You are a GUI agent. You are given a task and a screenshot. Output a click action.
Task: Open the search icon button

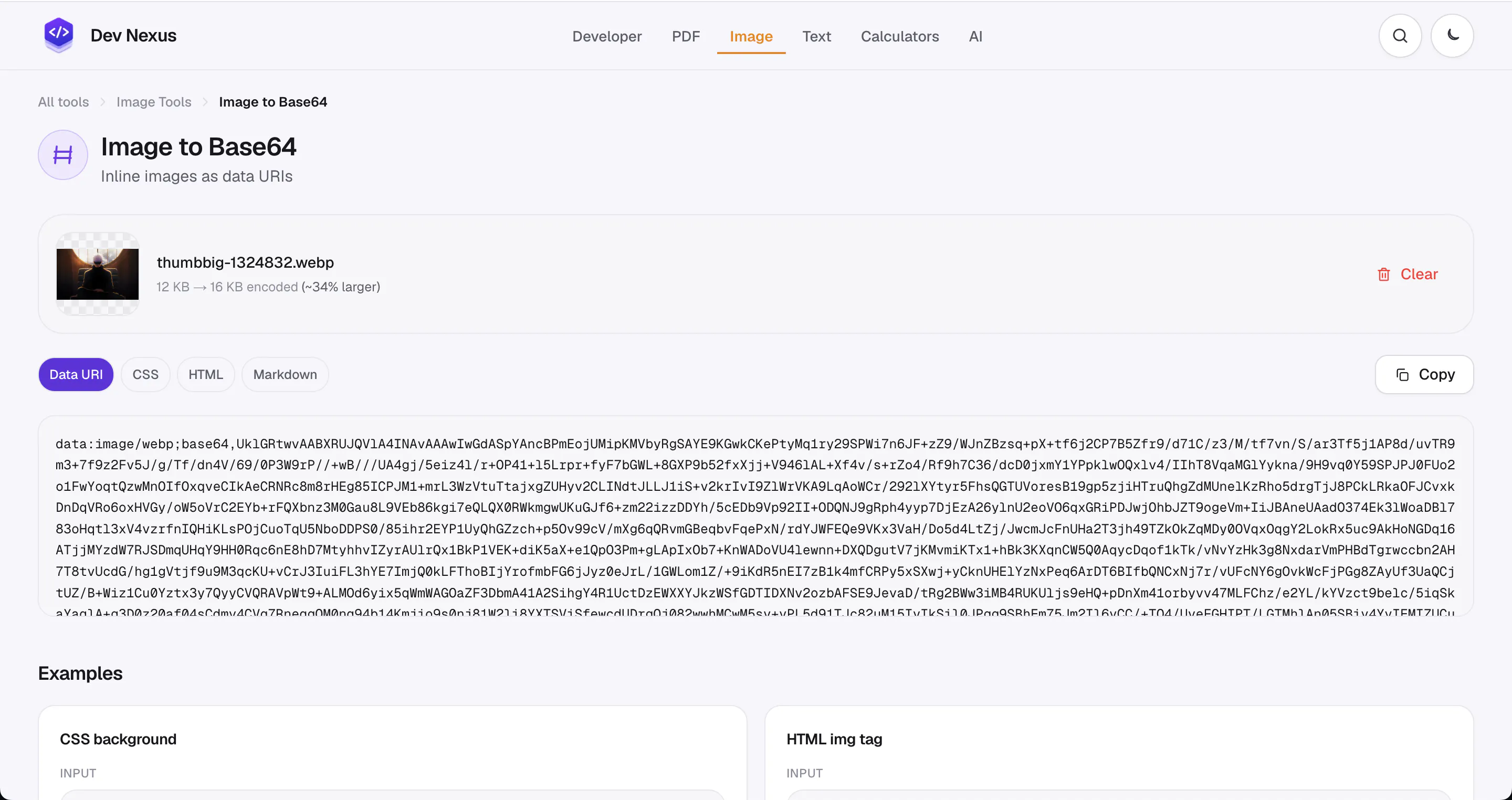pos(1400,36)
